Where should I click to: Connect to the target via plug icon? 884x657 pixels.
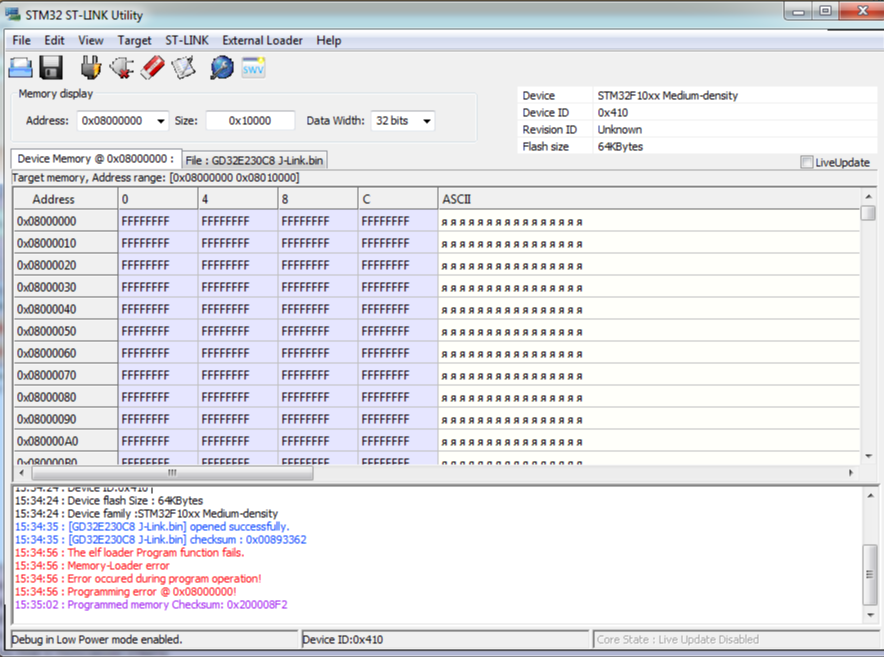(x=91, y=68)
